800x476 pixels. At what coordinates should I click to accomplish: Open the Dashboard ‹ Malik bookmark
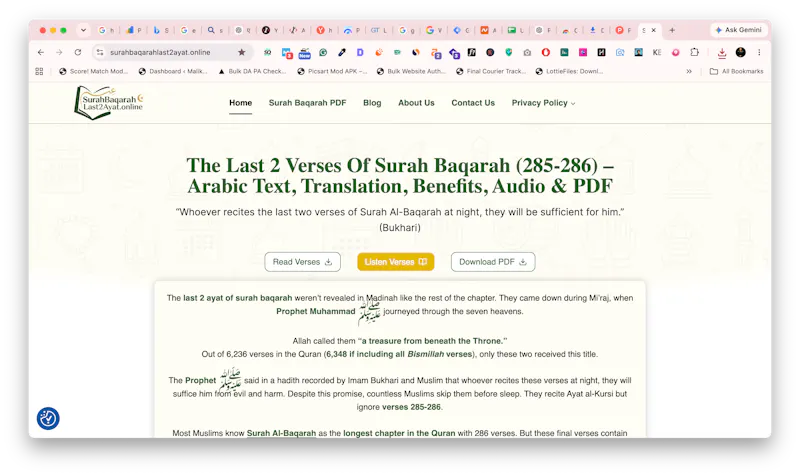click(173, 71)
